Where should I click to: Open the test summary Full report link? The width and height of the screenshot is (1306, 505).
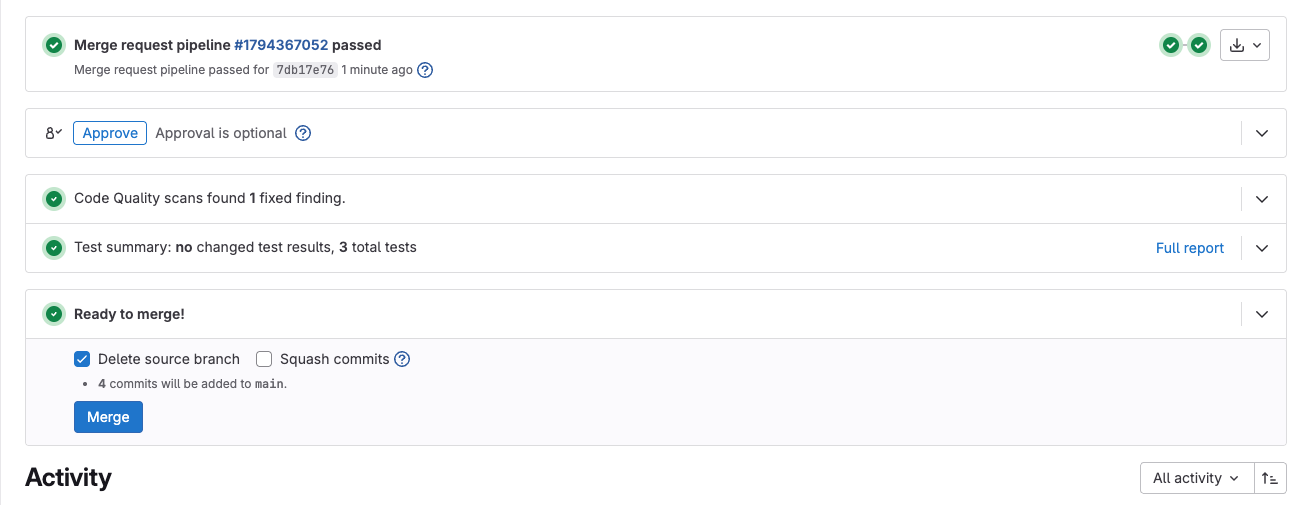tap(1189, 248)
